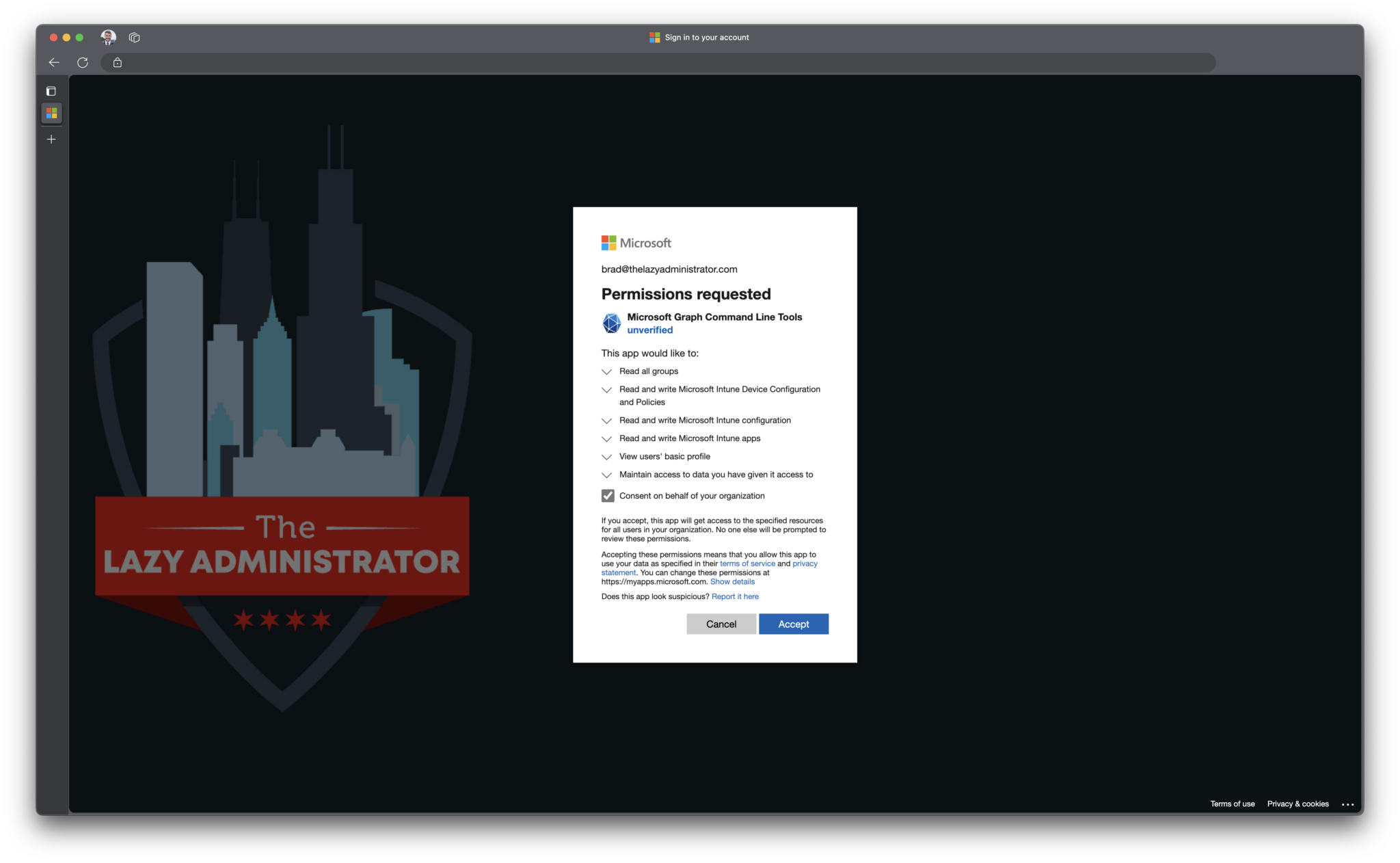Expand Intune Device Configuration and Policies permission
This screenshot has width=1400, height=863.
606,390
